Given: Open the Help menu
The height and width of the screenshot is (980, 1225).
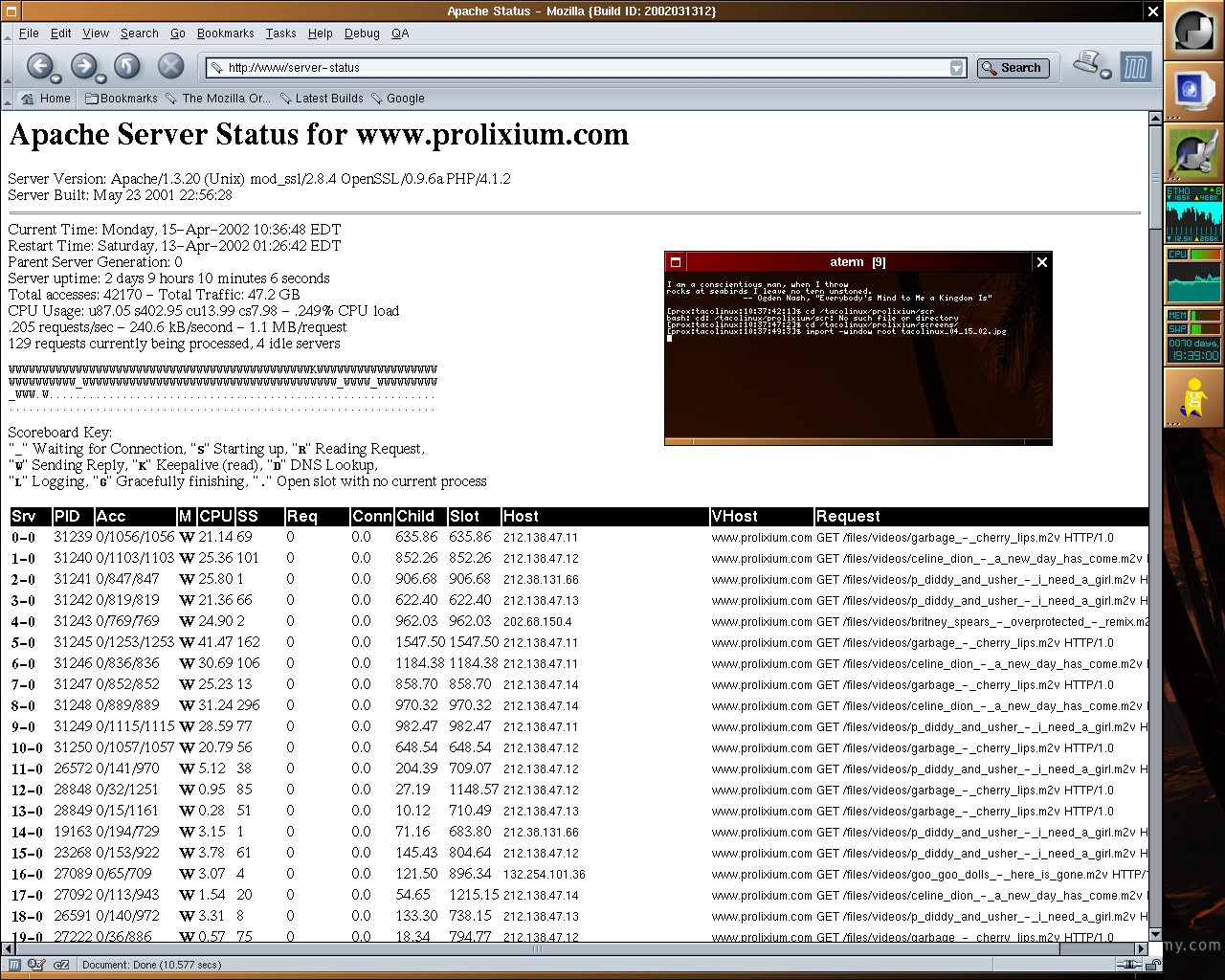Looking at the screenshot, I should (321, 33).
